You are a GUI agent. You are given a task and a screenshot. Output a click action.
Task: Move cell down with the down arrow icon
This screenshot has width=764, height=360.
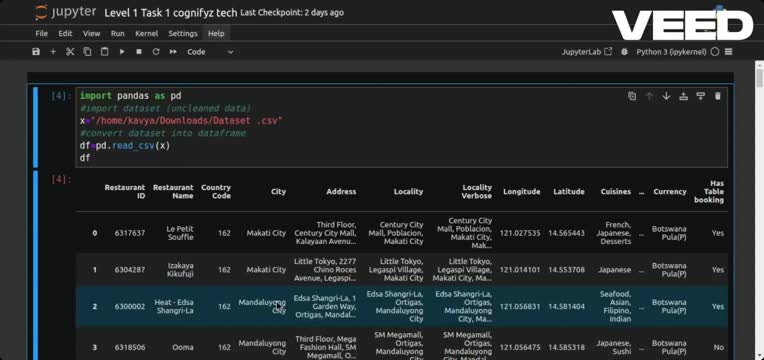pyautogui.click(x=666, y=96)
